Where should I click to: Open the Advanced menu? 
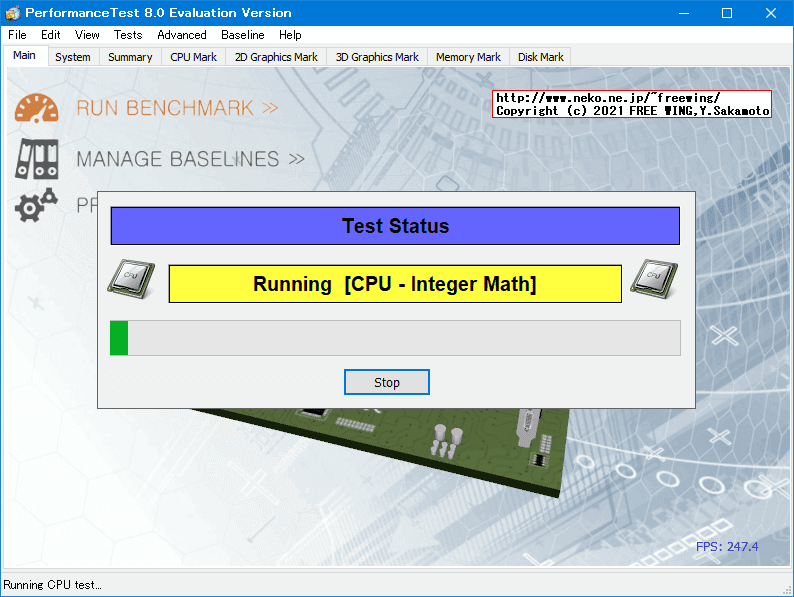click(182, 35)
